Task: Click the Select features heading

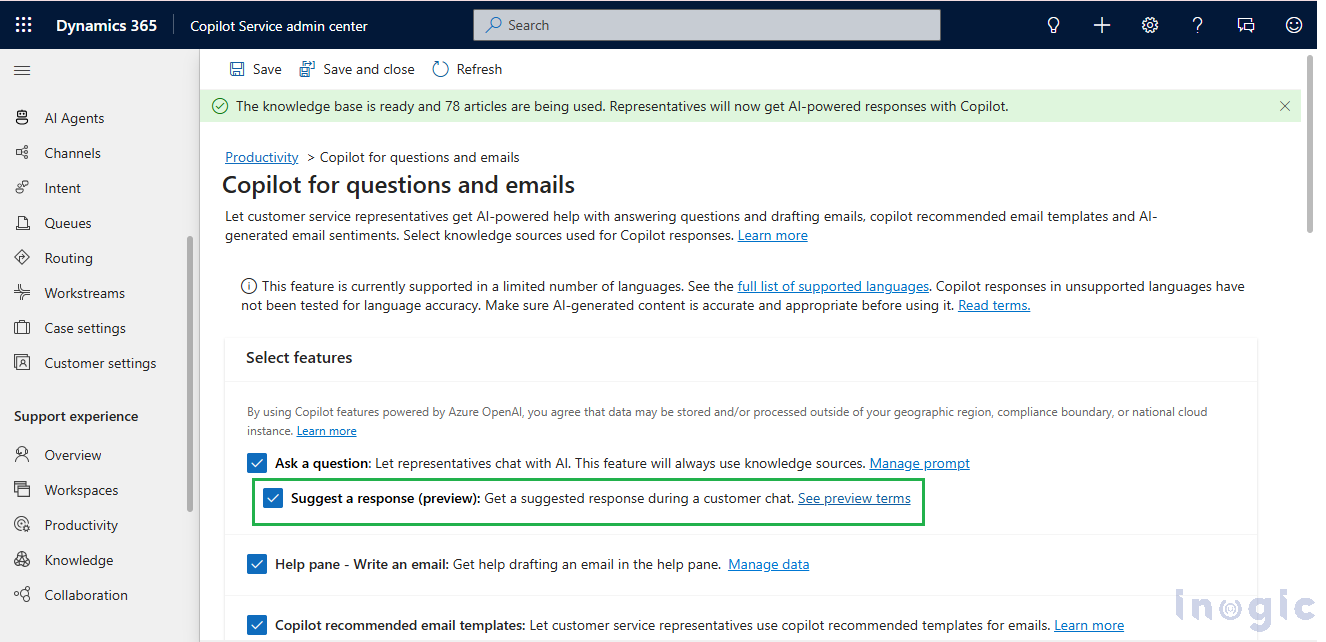Action: [299, 357]
